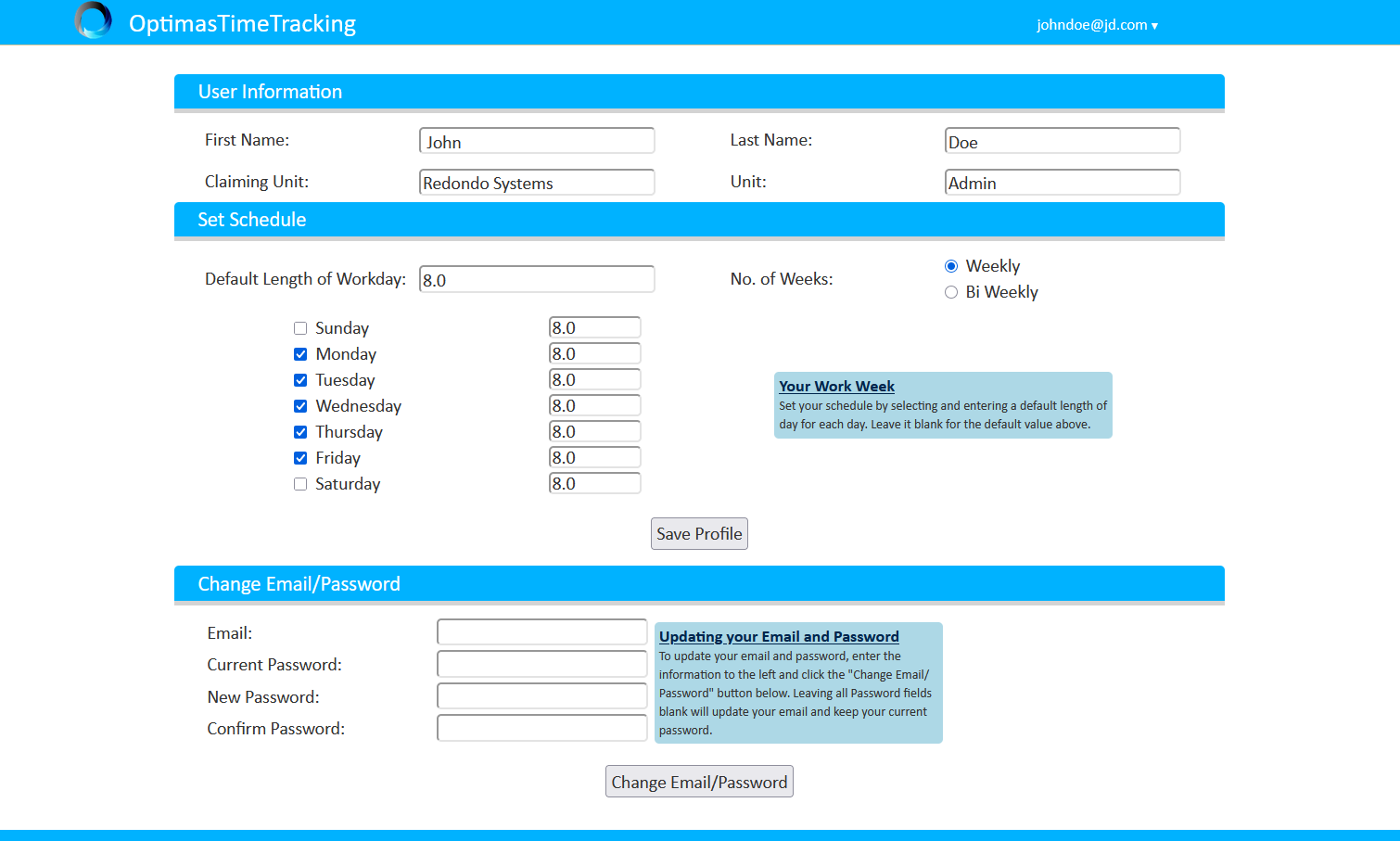Open the johndoe@jd.com account menu

(1097, 25)
